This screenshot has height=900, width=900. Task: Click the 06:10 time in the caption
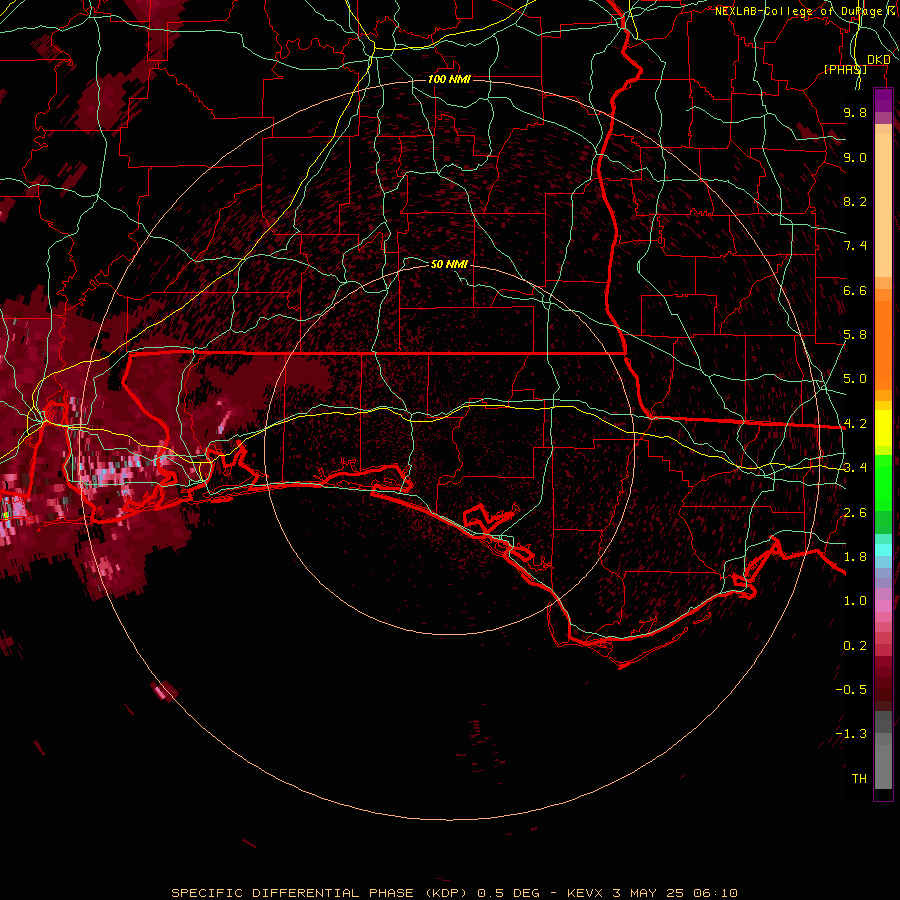click(715, 893)
